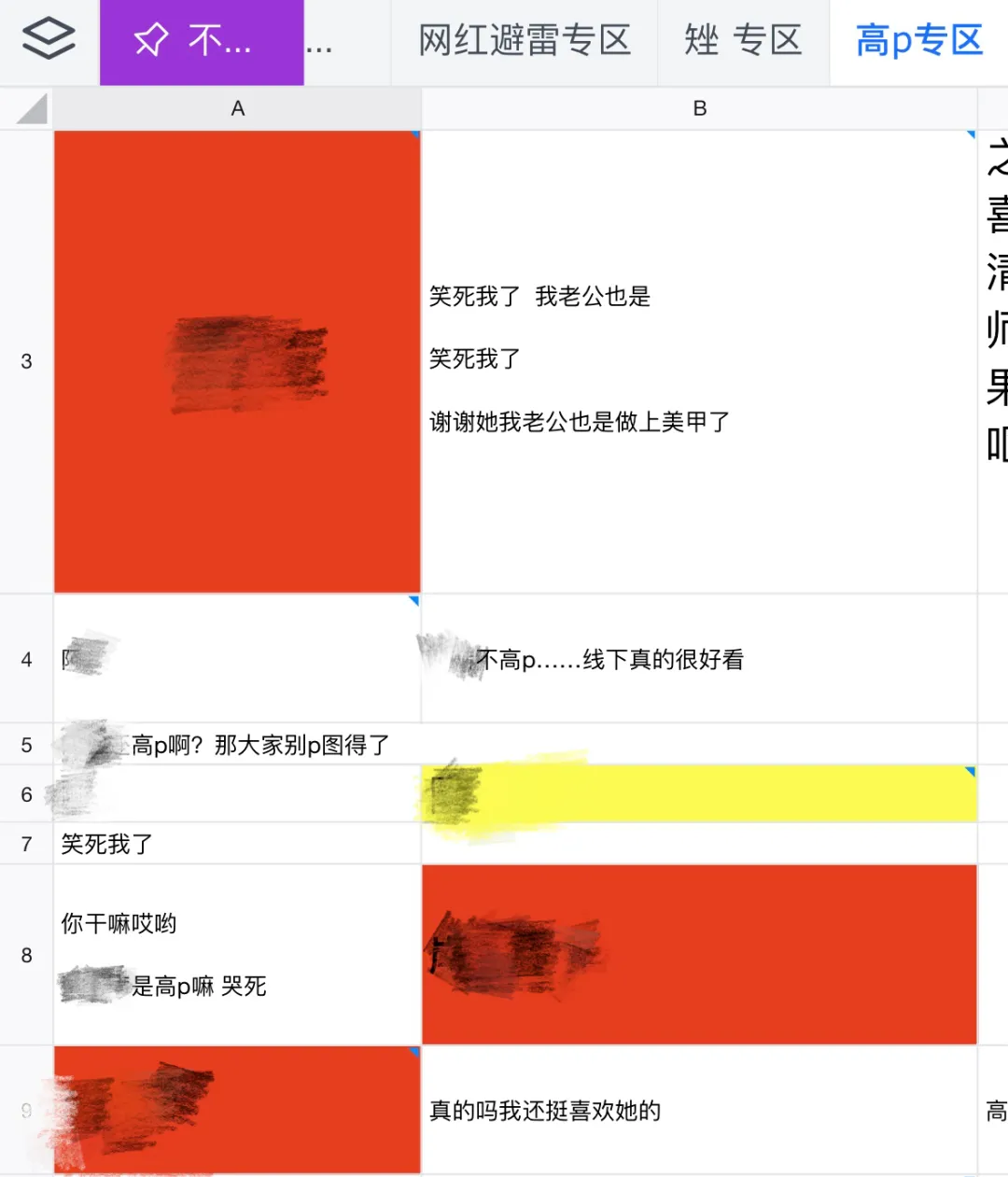Select column B header

tap(699, 109)
